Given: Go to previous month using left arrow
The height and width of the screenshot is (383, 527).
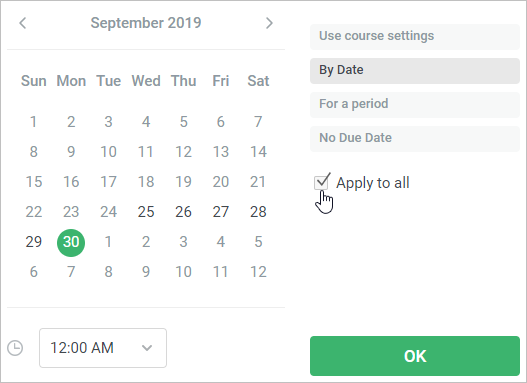Looking at the screenshot, I should coord(23,23).
